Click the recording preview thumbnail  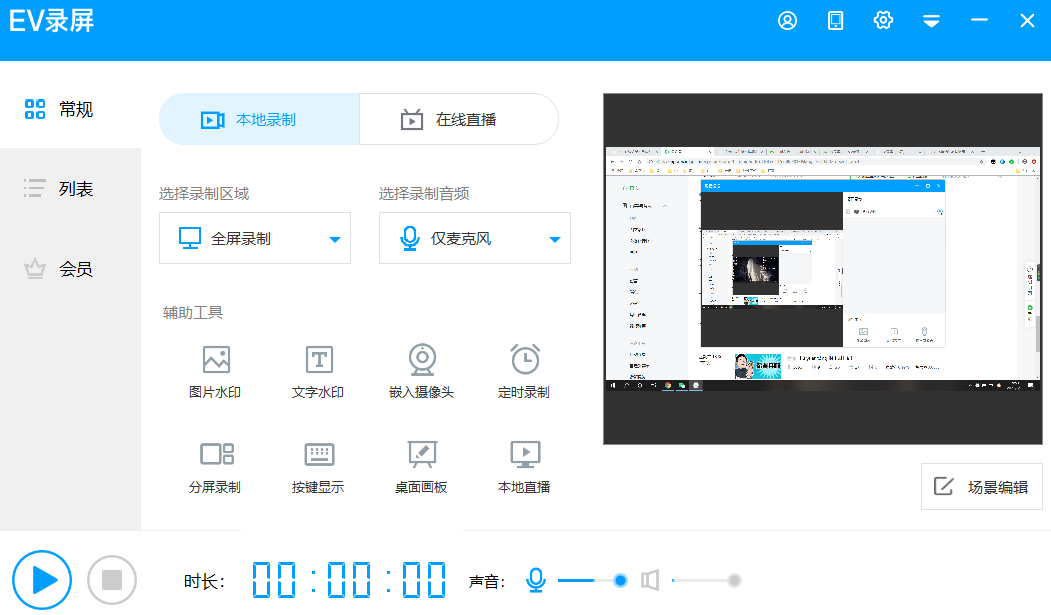coord(822,269)
